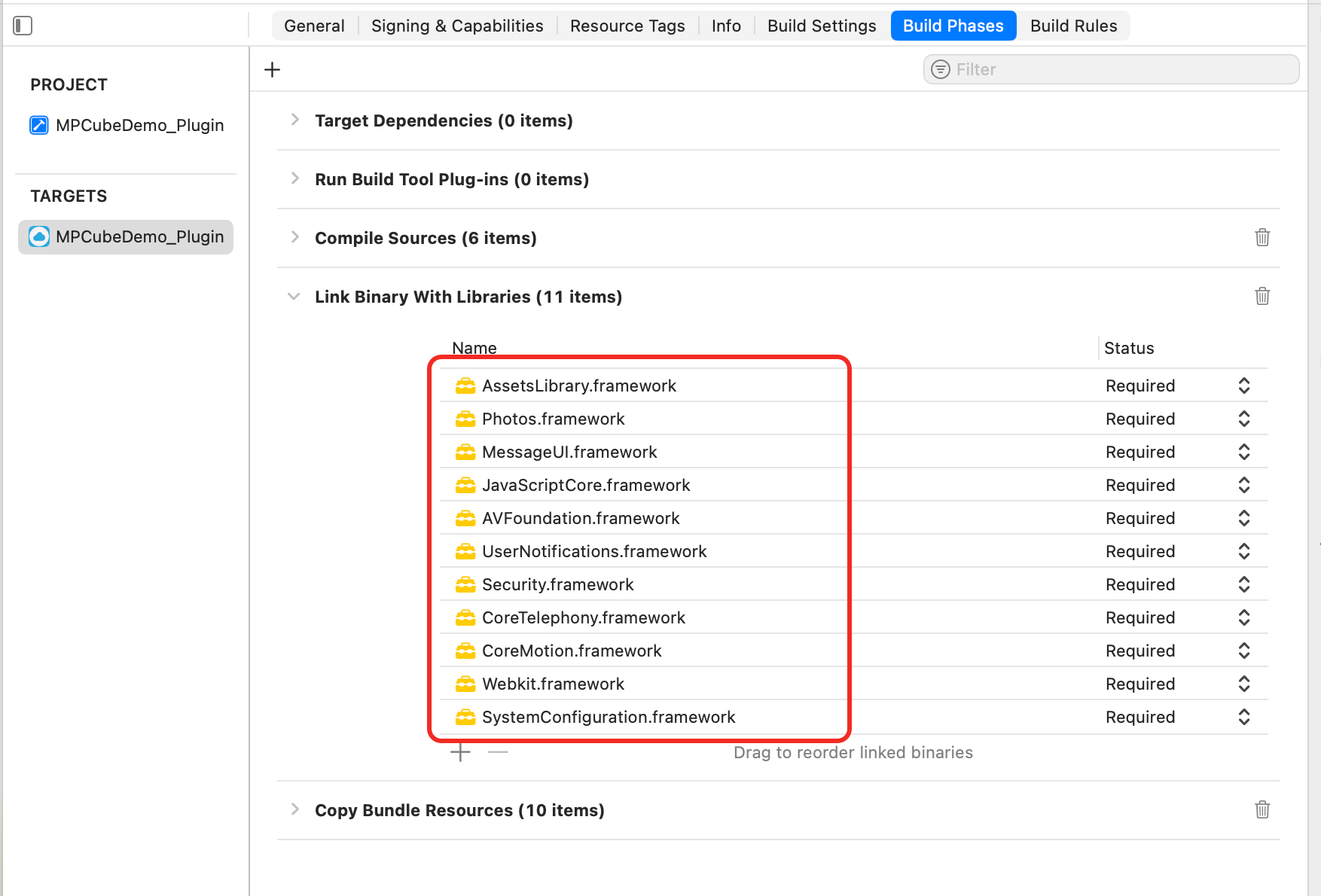Click the Name column header
This screenshot has height=896, width=1321.
pyautogui.click(x=474, y=348)
